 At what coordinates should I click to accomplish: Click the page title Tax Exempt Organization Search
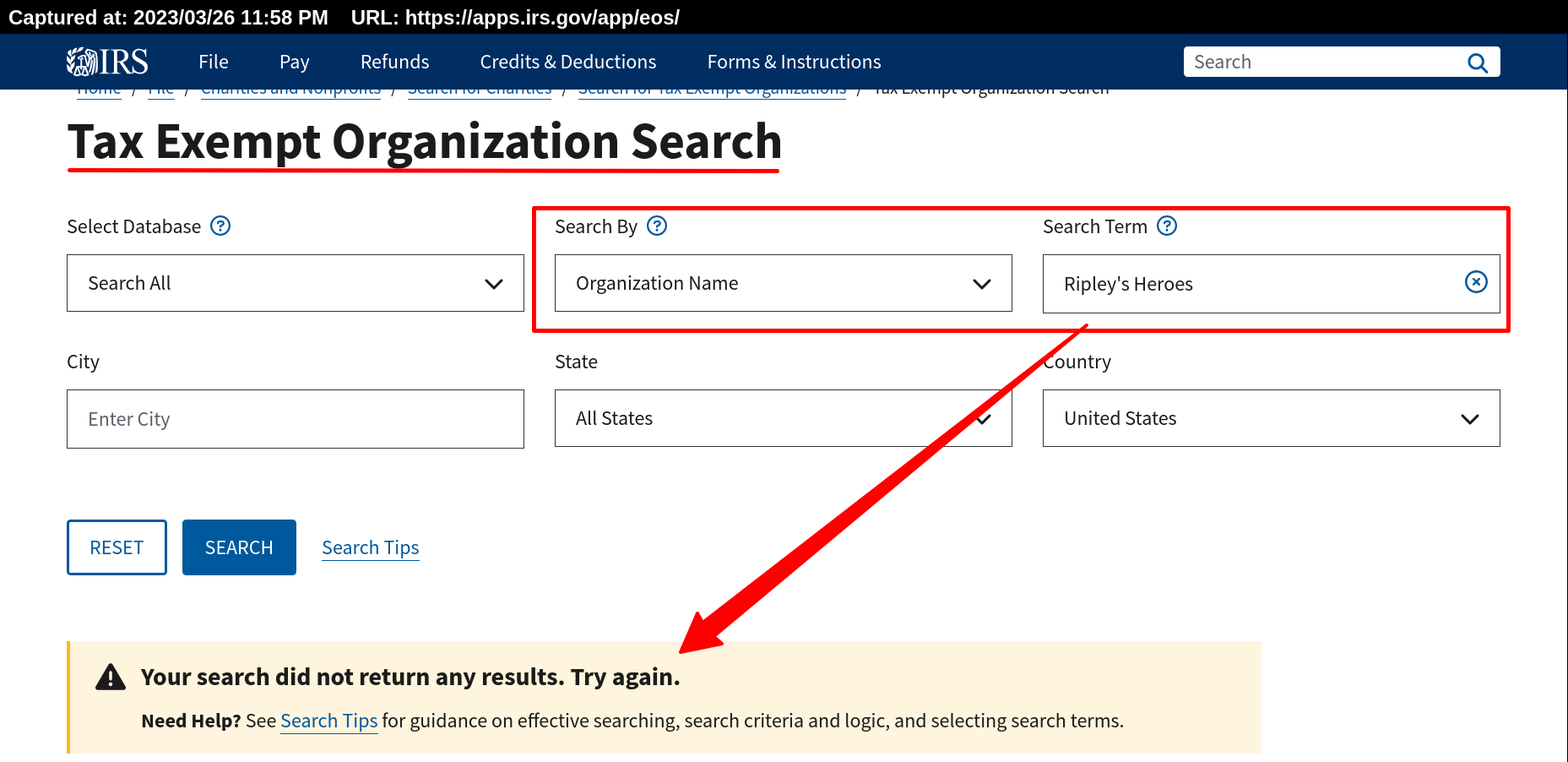[425, 141]
